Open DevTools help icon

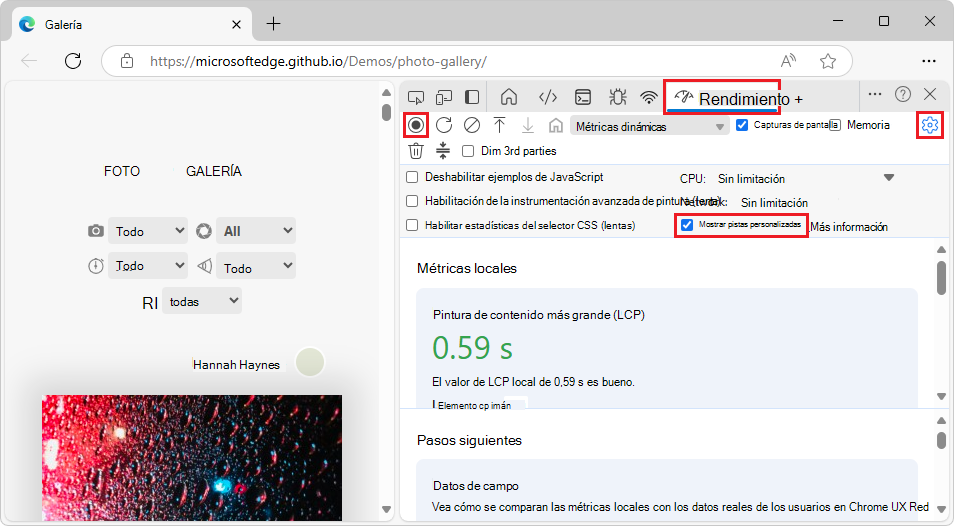pyautogui.click(x=903, y=94)
